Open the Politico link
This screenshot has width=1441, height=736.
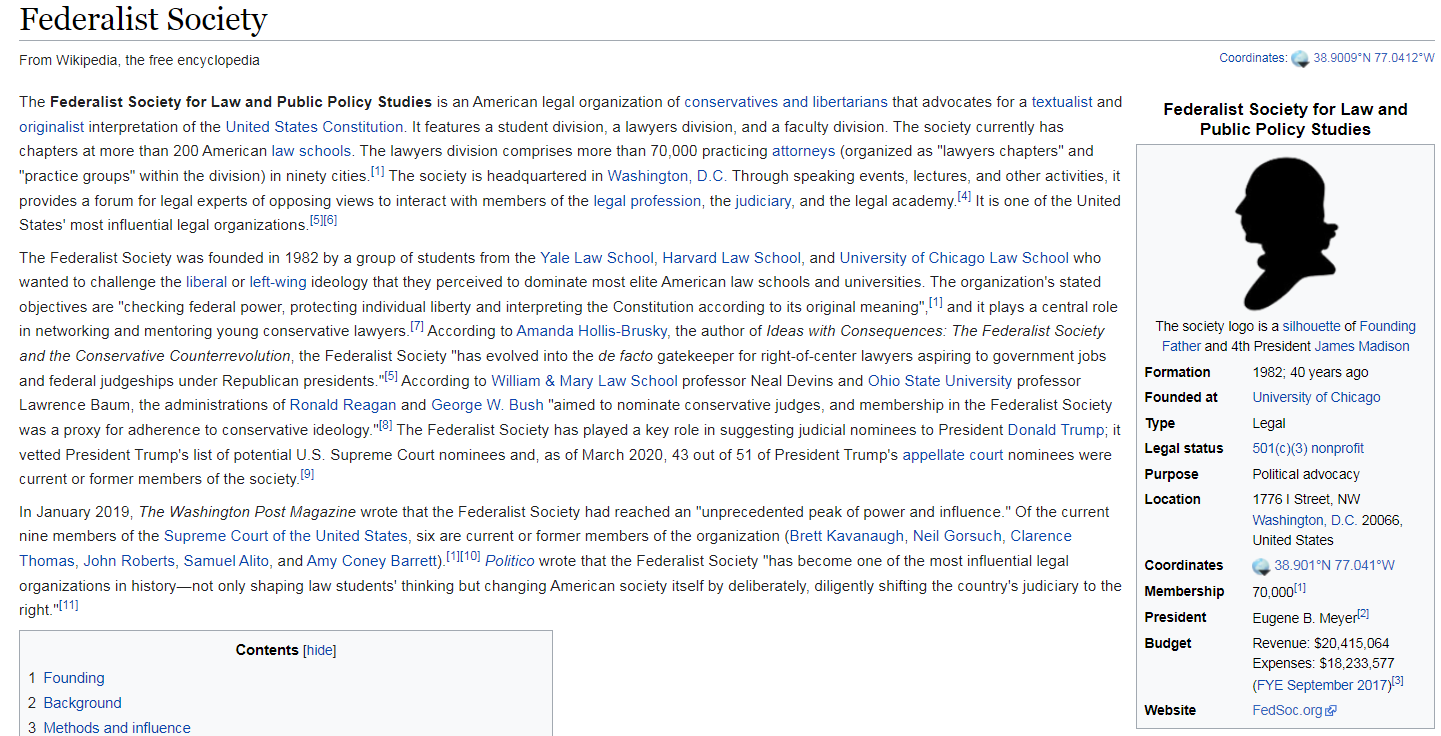[x=510, y=561]
